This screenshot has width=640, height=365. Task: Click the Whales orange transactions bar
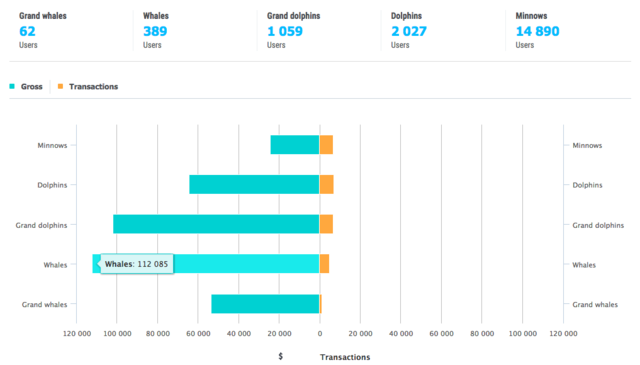pos(324,264)
